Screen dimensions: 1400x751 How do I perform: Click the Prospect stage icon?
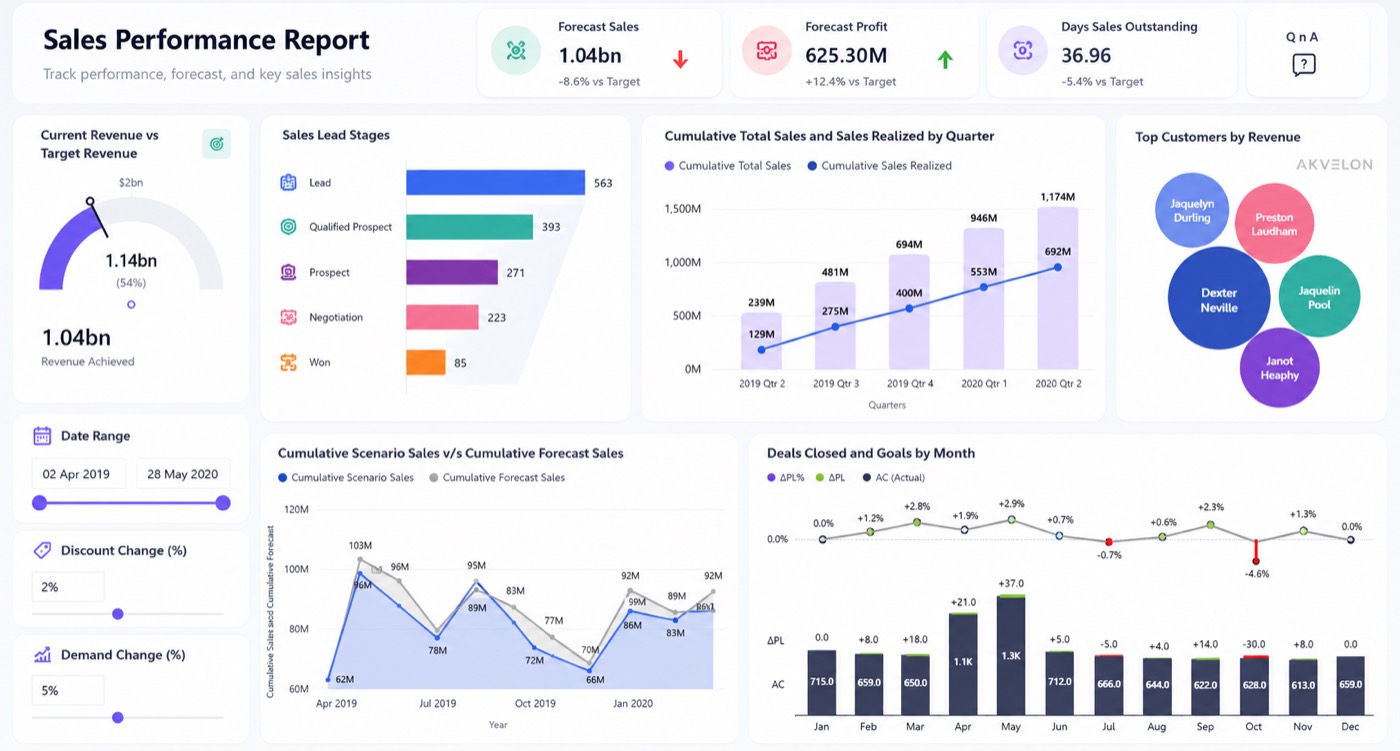[289, 272]
